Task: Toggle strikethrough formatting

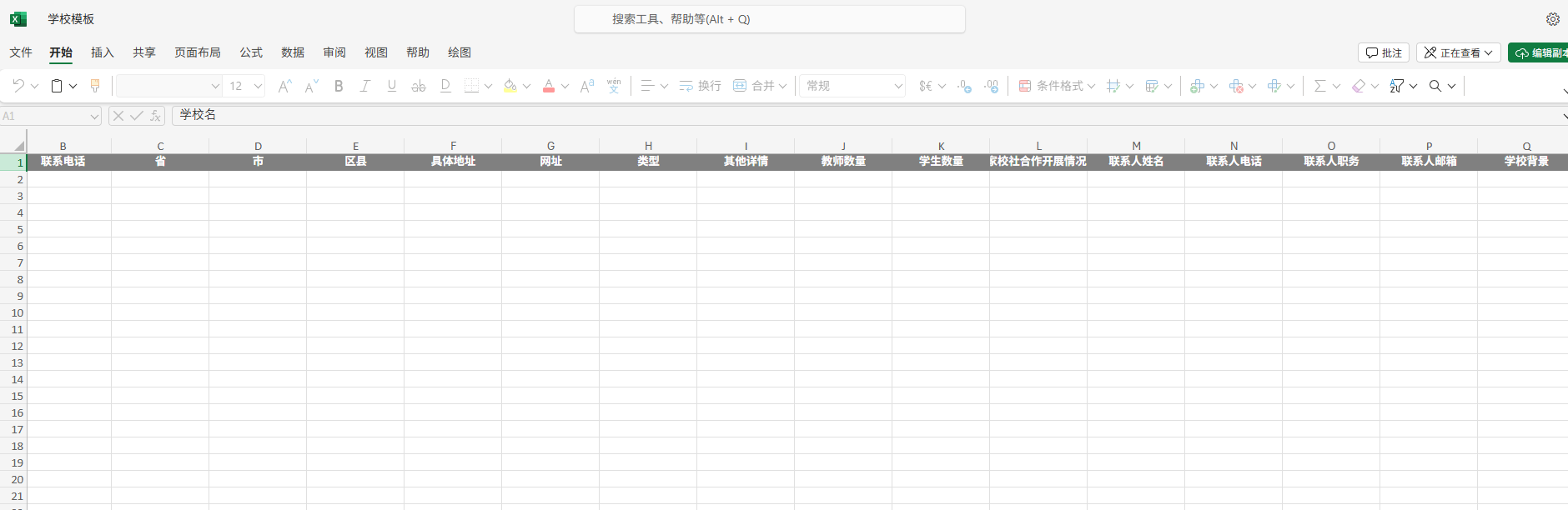Action: [x=419, y=86]
